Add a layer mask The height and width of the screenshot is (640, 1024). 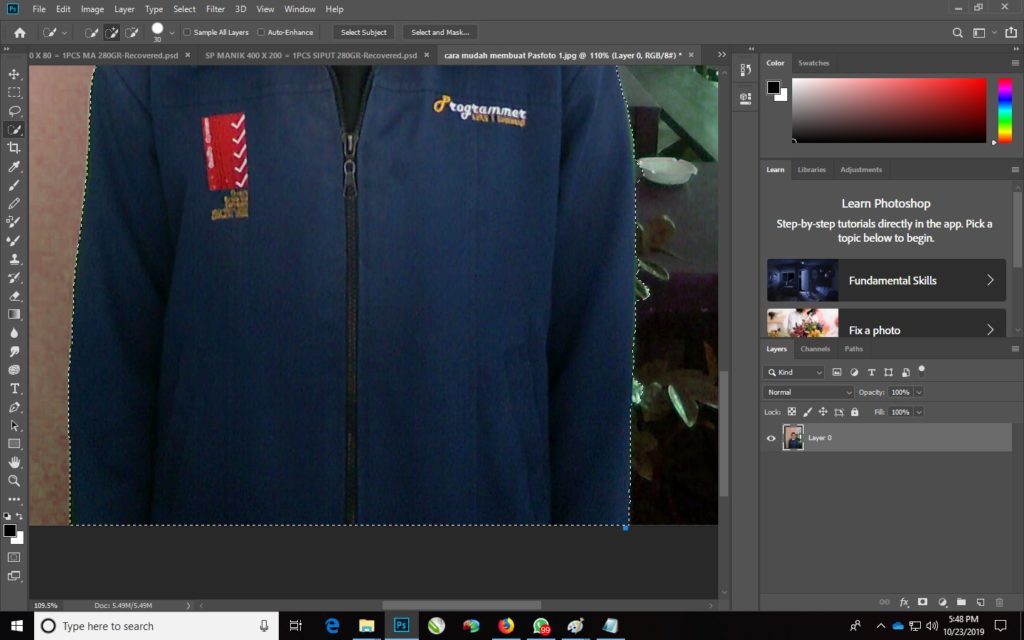tap(923, 602)
